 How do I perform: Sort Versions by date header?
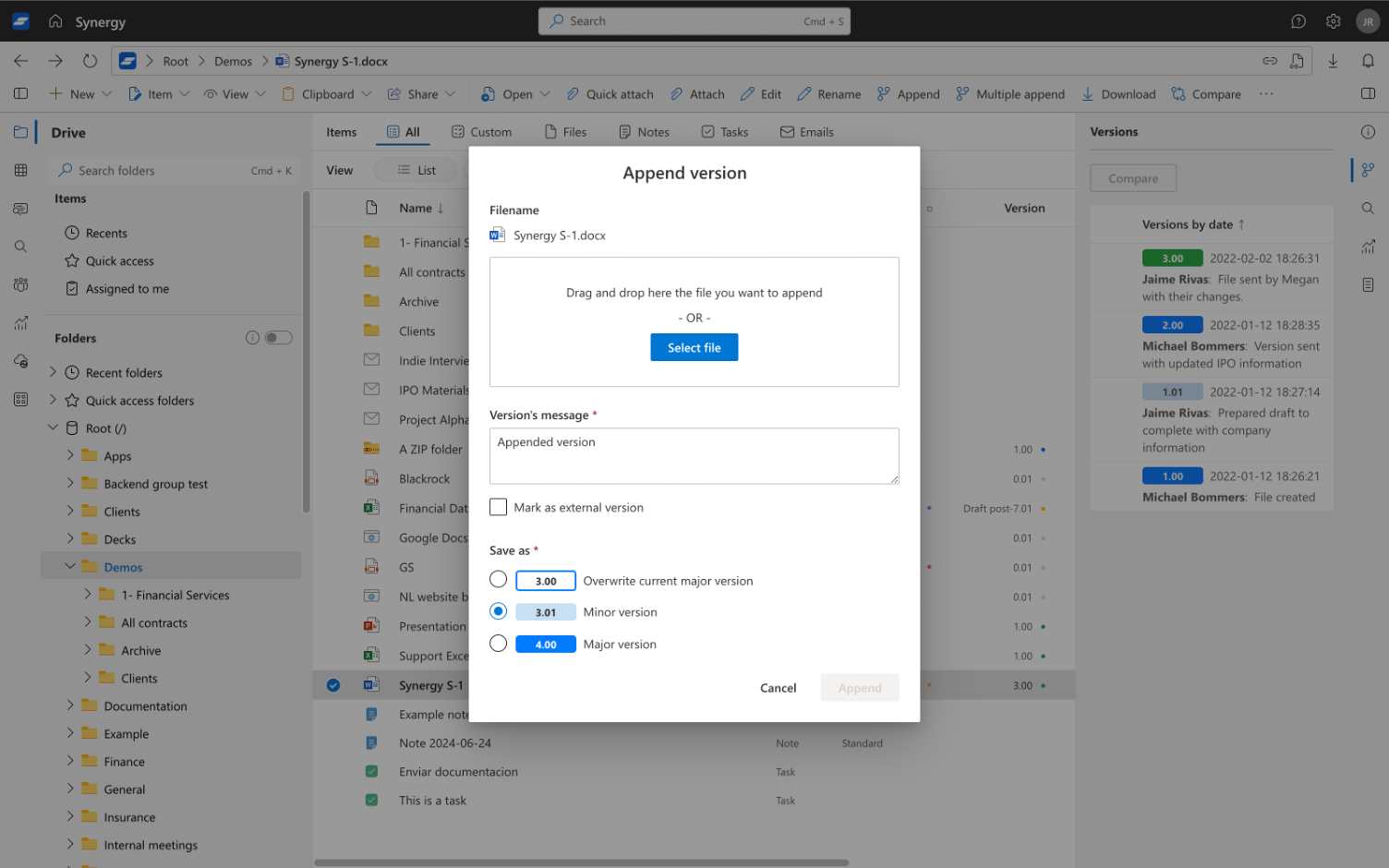click(x=1193, y=224)
